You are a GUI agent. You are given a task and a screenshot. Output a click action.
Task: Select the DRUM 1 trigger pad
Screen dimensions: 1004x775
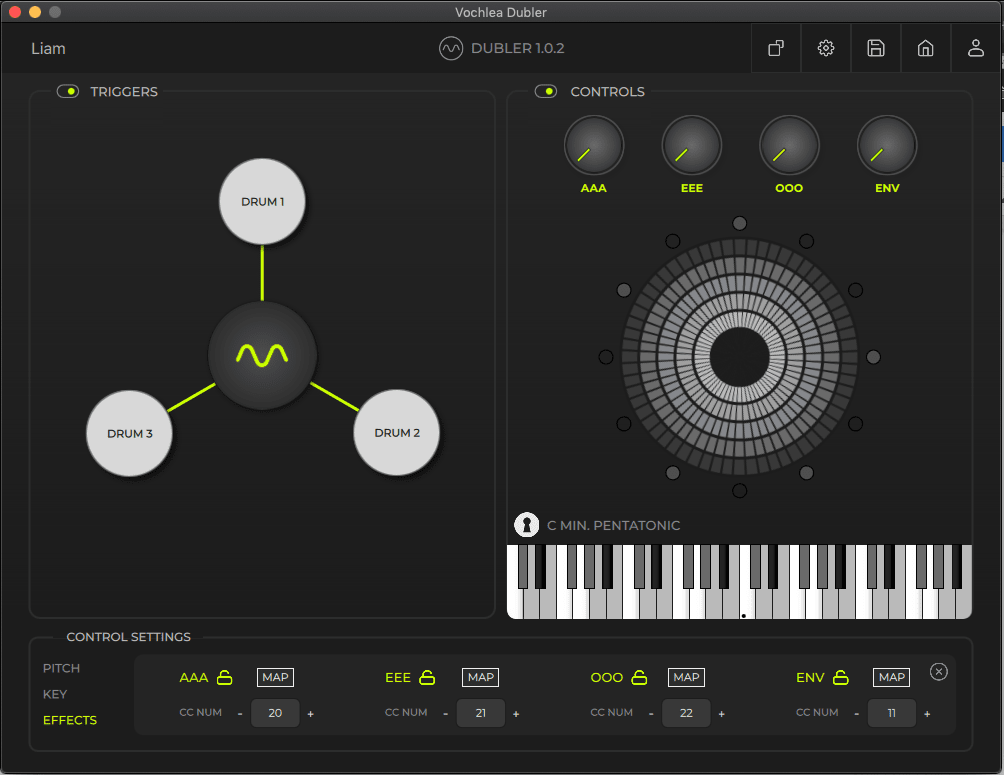pos(263,201)
